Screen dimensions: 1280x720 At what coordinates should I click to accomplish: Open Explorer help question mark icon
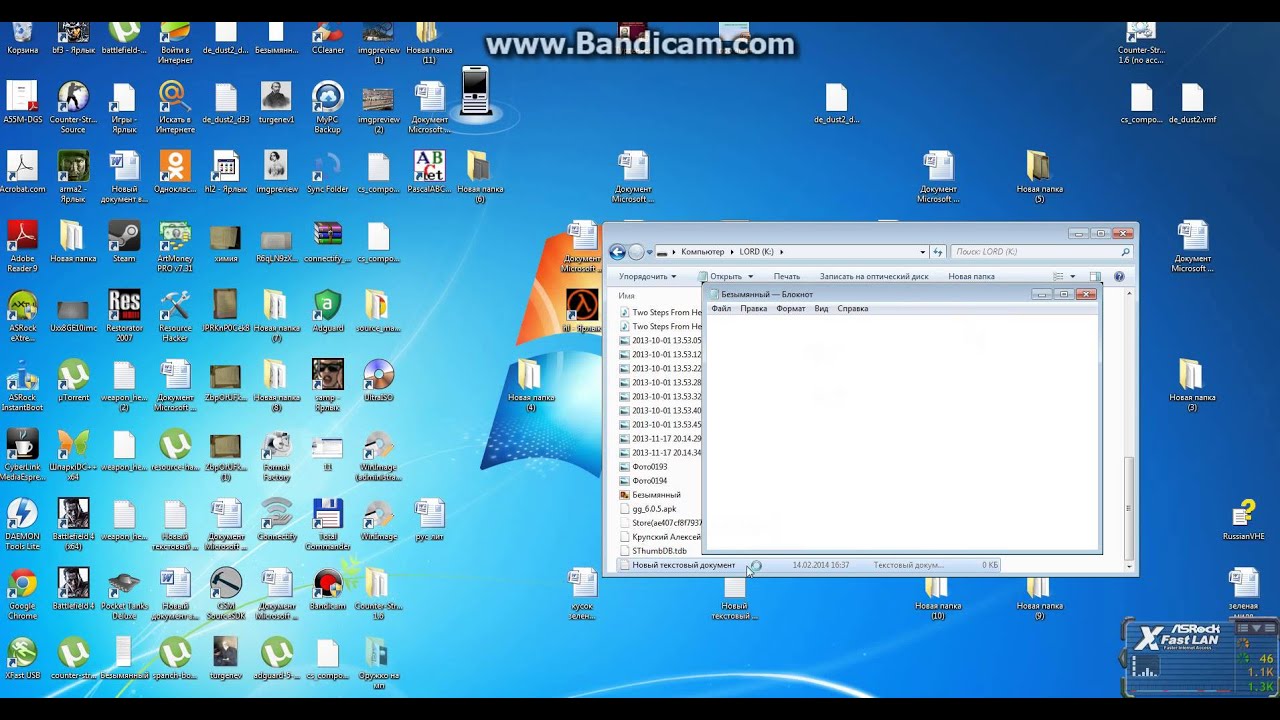(1118, 277)
